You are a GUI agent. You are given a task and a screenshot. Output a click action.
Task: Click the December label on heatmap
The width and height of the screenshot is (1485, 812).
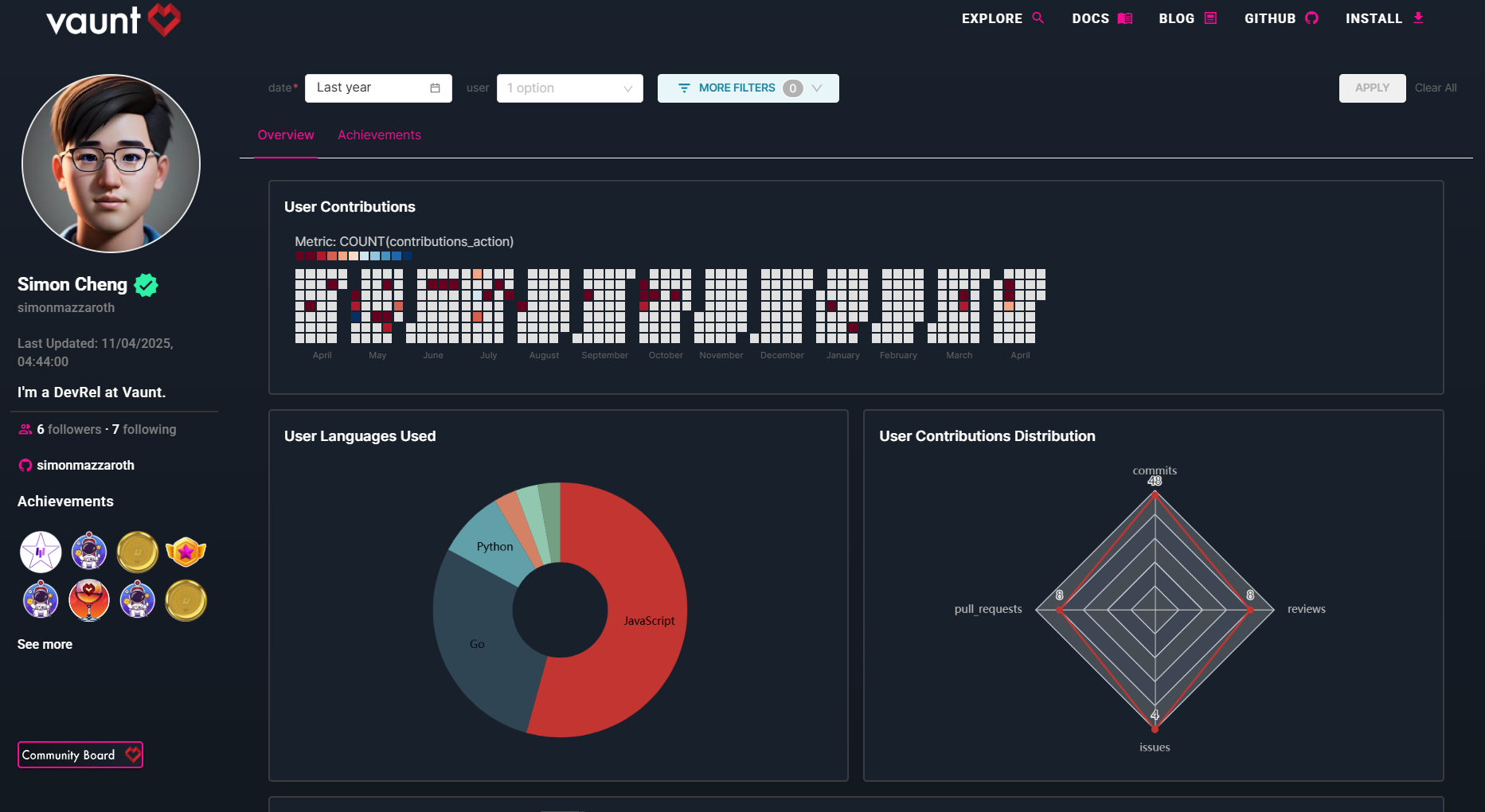tap(782, 355)
